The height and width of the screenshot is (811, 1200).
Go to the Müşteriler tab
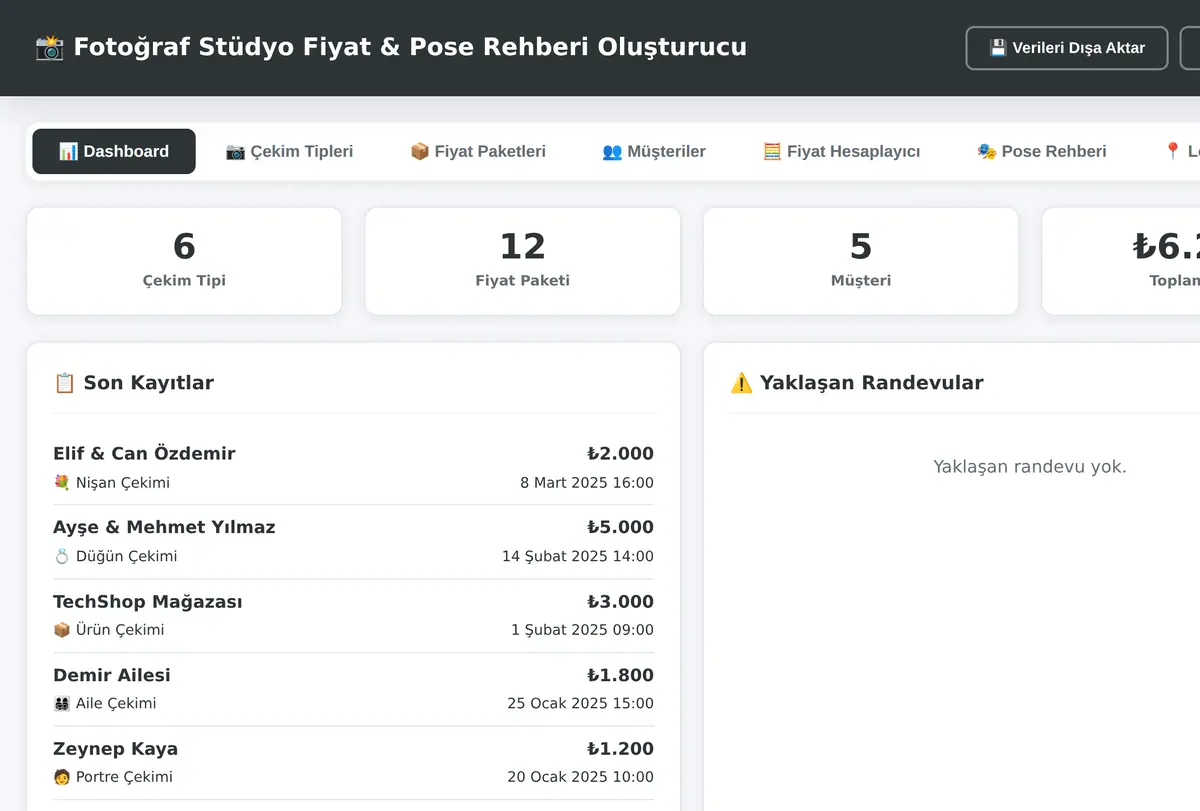point(654,152)
